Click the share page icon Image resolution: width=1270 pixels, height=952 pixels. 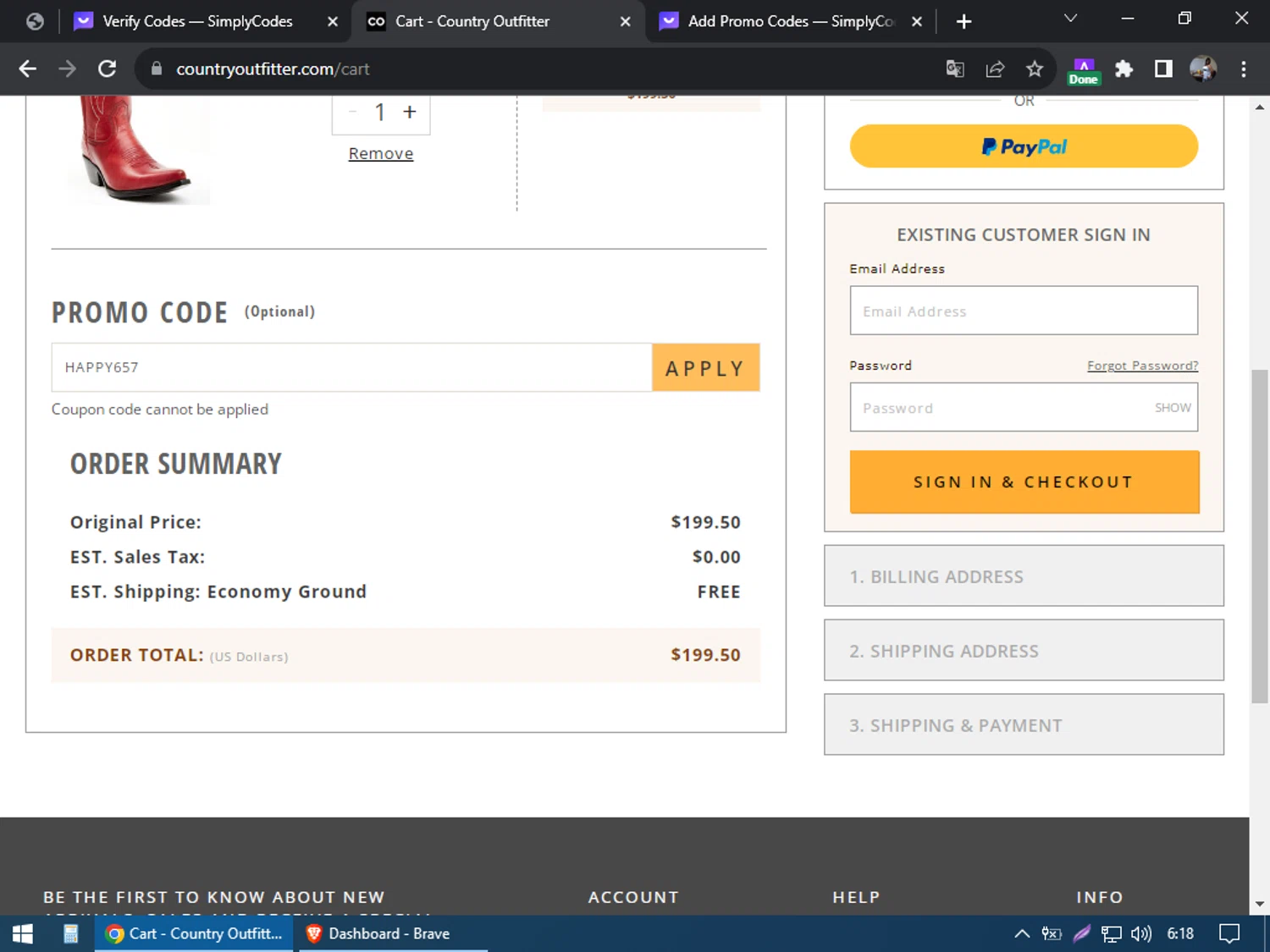coord(995,69)
